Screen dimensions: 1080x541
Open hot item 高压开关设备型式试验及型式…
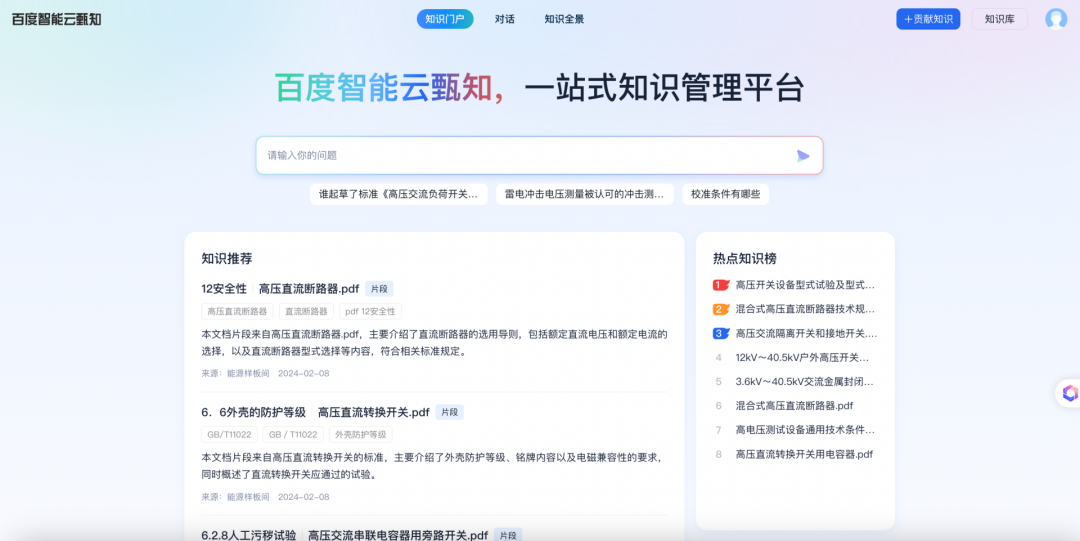pyautogui.click(x=806, y=285)
